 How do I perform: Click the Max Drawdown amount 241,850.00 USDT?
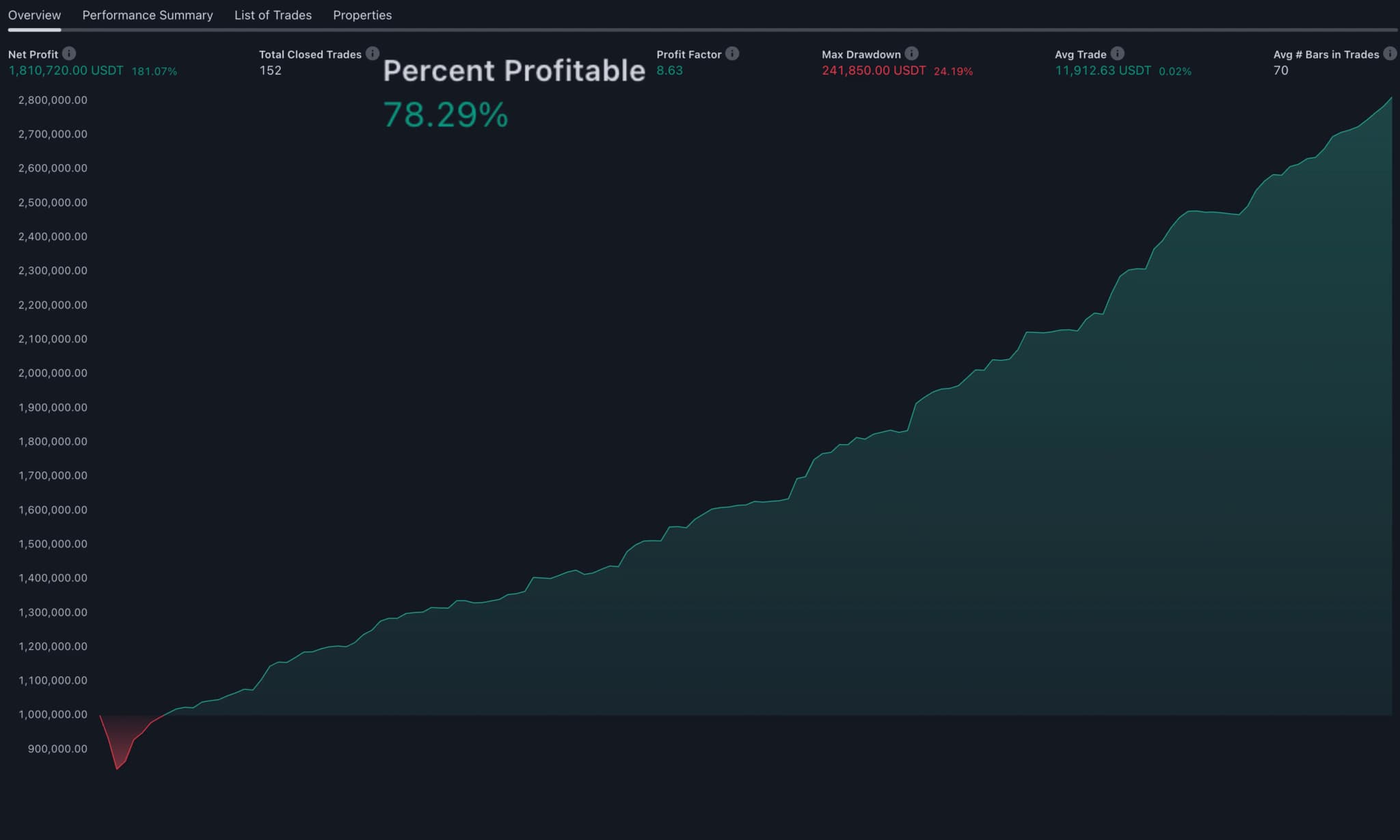pos(874,70)
